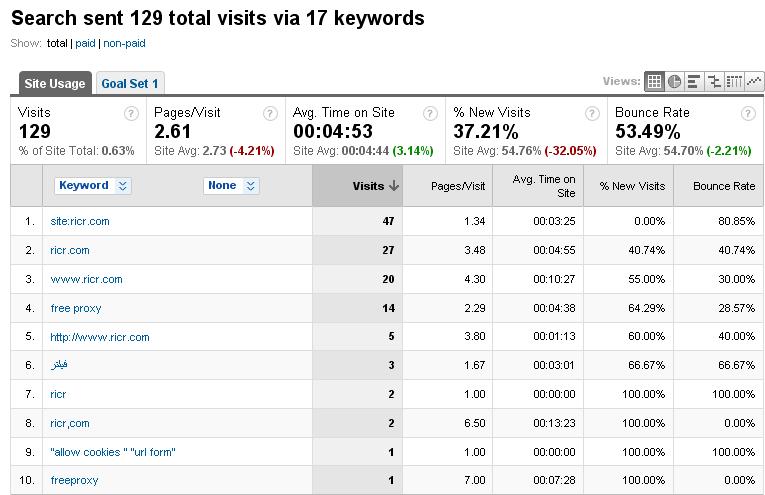Click the 00:04:53 average time summary
The image size is (765, 495).
[333, 132]
